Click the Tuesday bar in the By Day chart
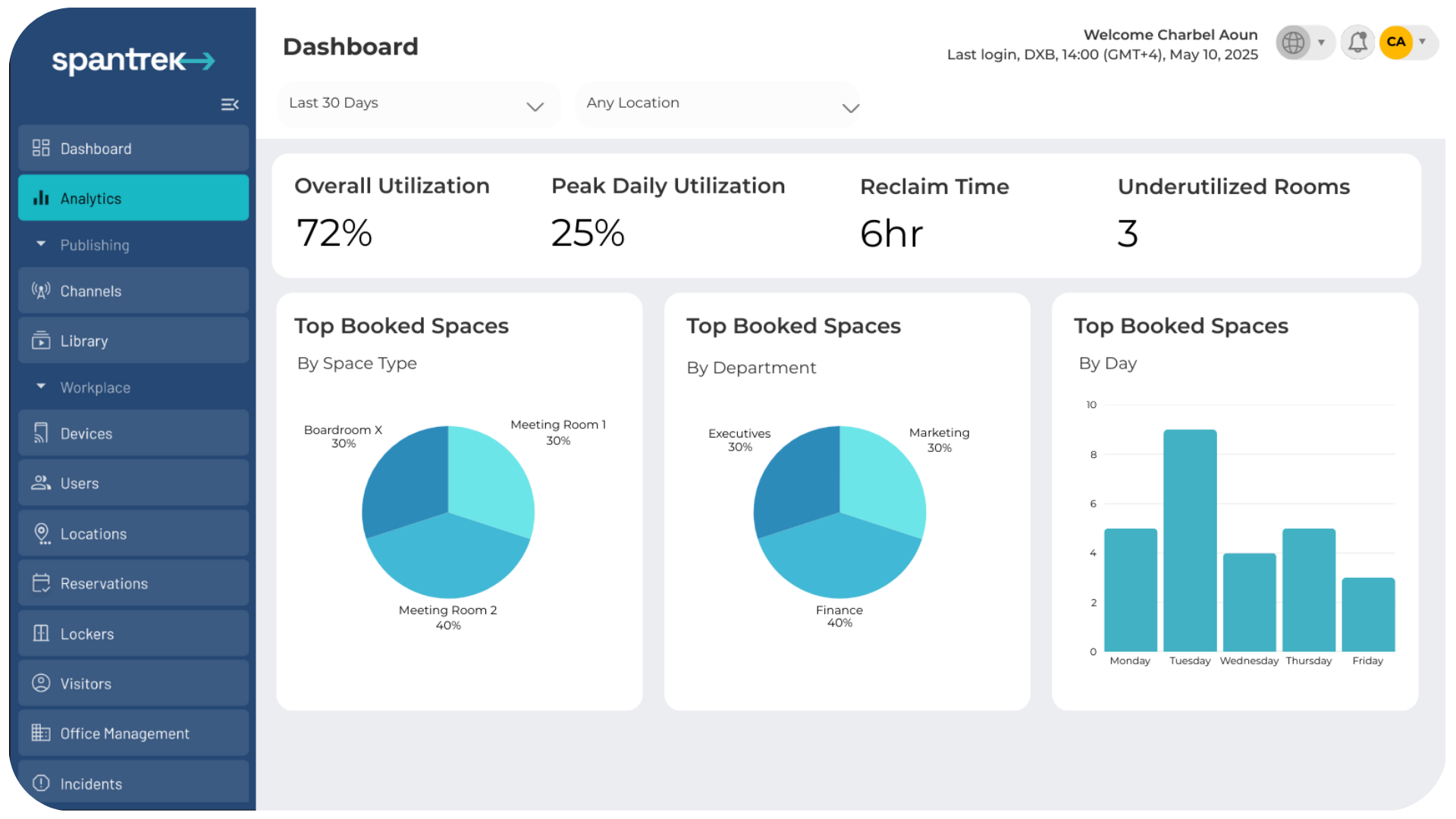 click(1190, 540)
